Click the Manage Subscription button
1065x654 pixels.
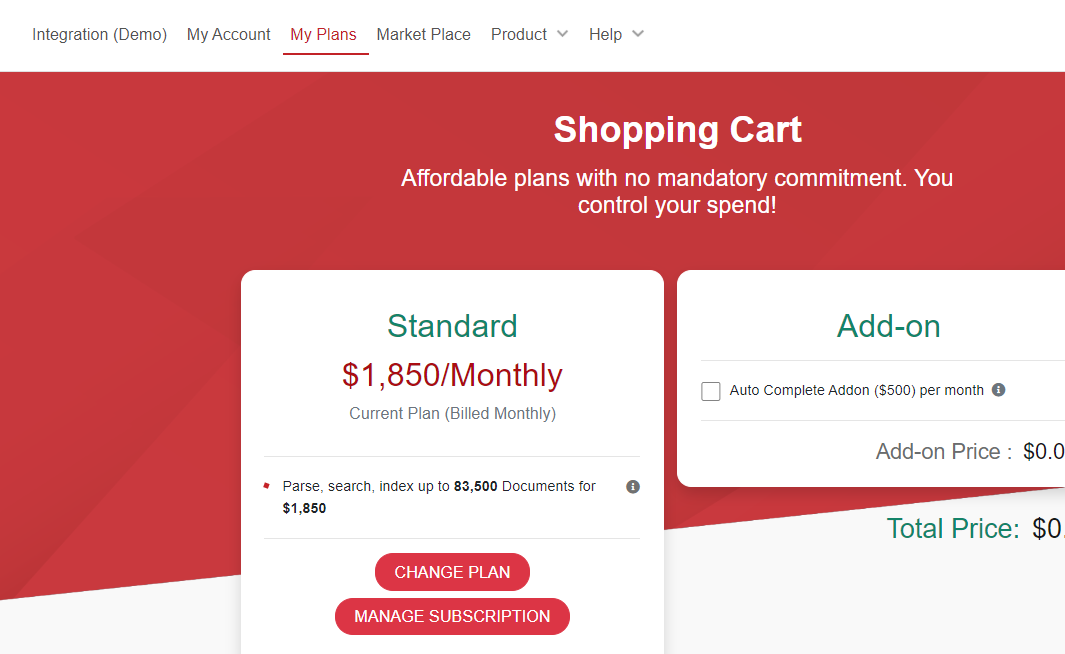coord(452,616)
